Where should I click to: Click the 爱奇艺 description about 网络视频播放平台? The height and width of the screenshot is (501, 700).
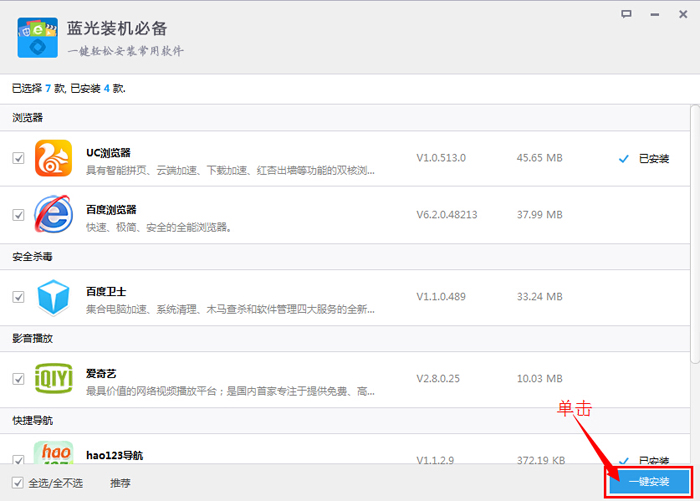[230, 392]
